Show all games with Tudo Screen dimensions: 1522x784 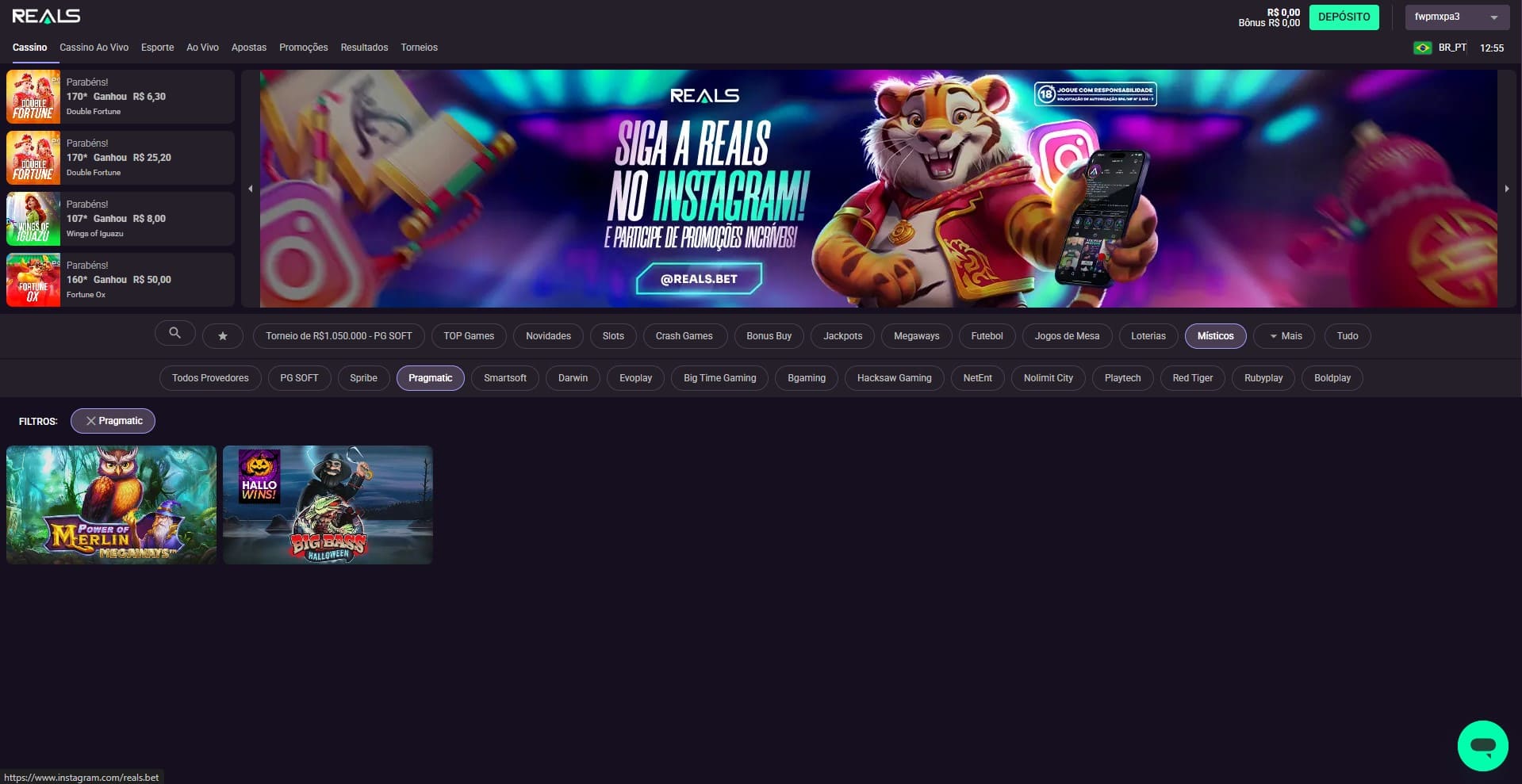1347,336
